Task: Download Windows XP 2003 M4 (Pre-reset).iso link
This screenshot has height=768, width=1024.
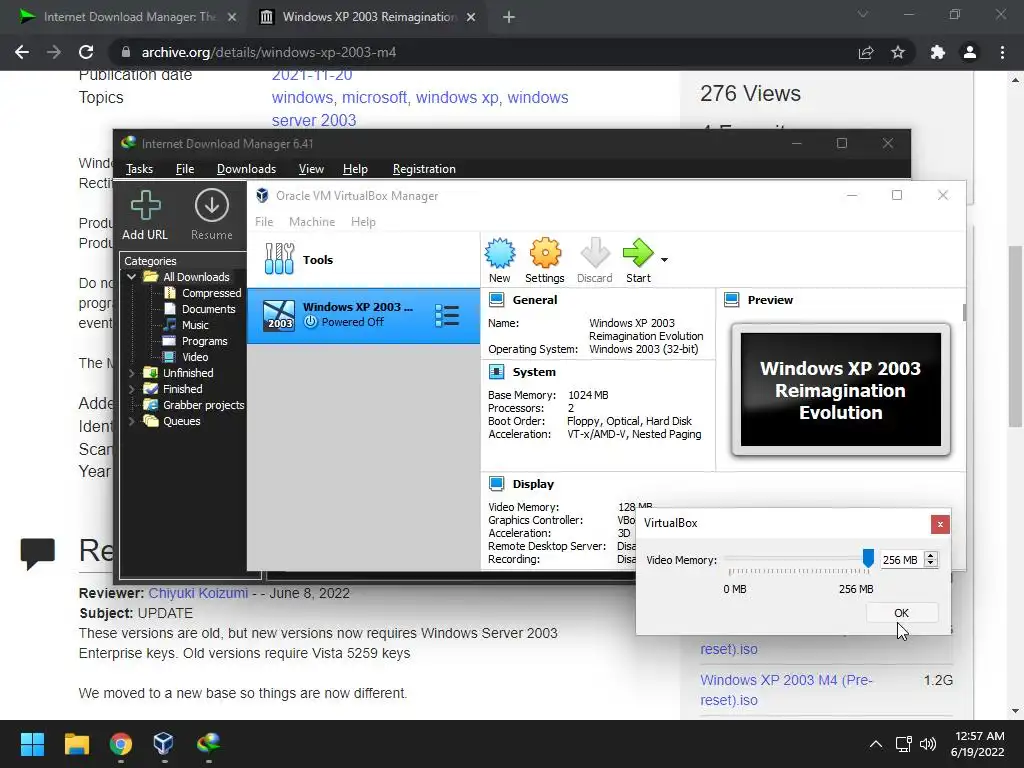Action: tap(786, 690)
